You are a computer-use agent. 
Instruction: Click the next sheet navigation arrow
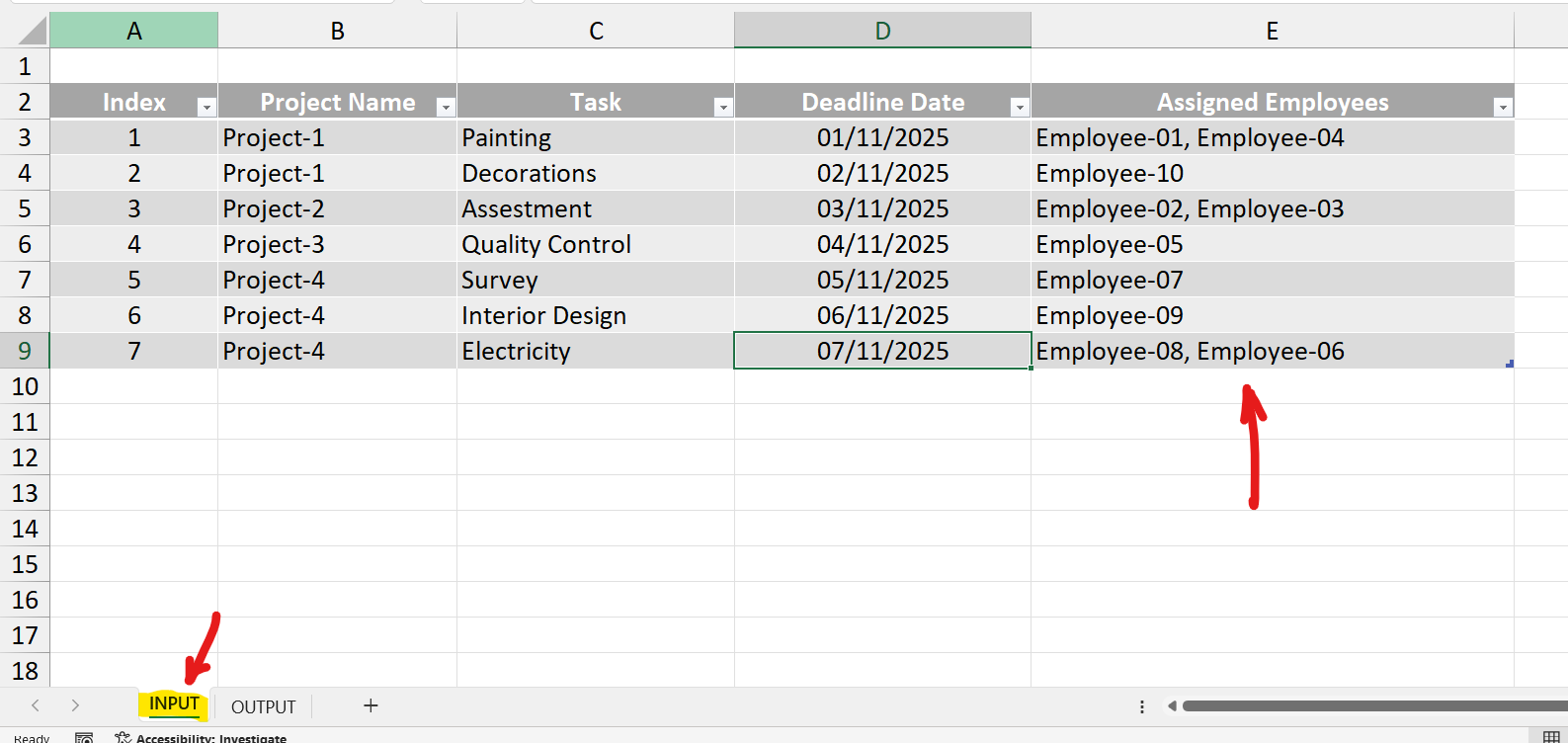75,705
